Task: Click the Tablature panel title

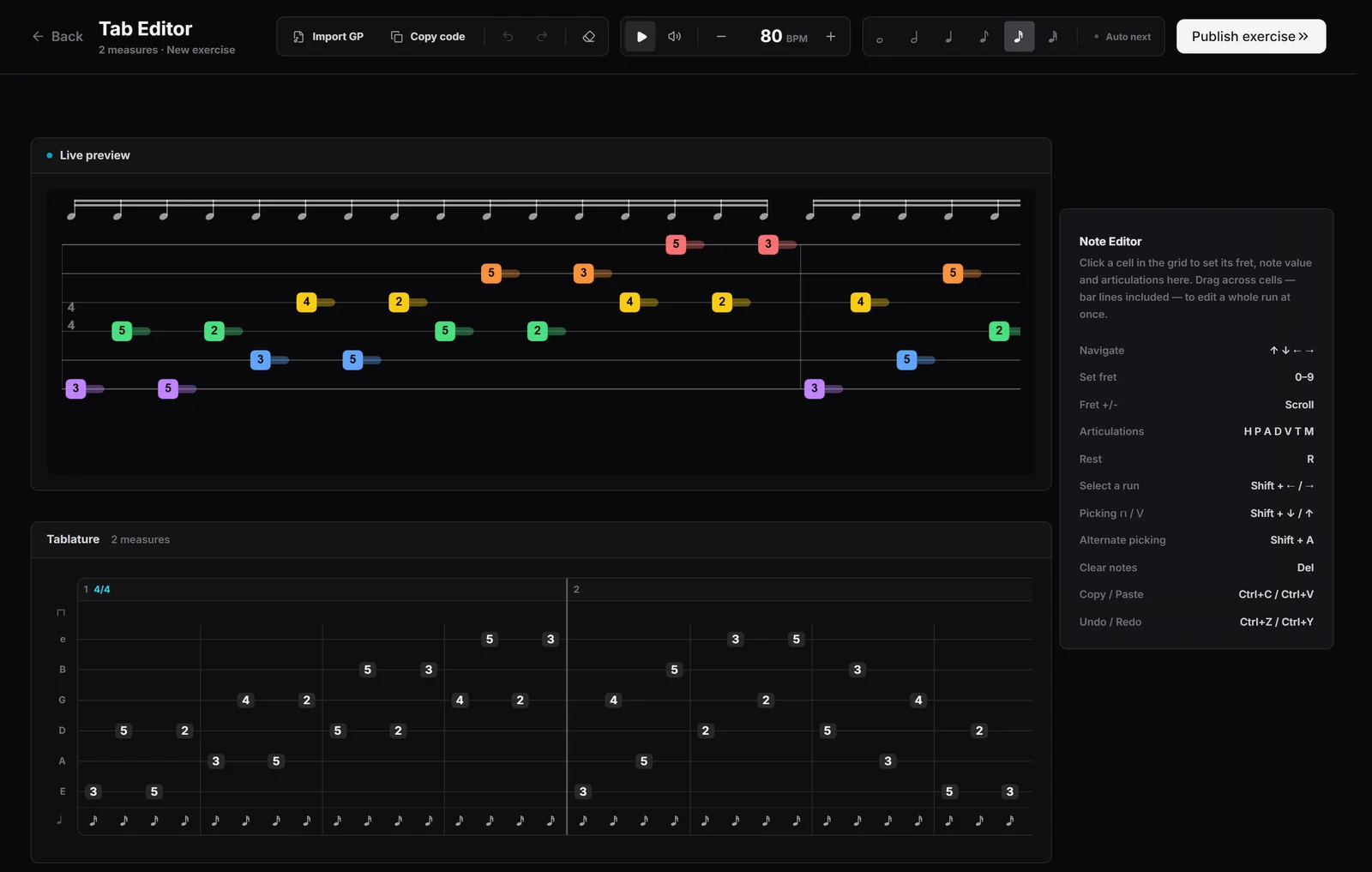Action: 73,539
